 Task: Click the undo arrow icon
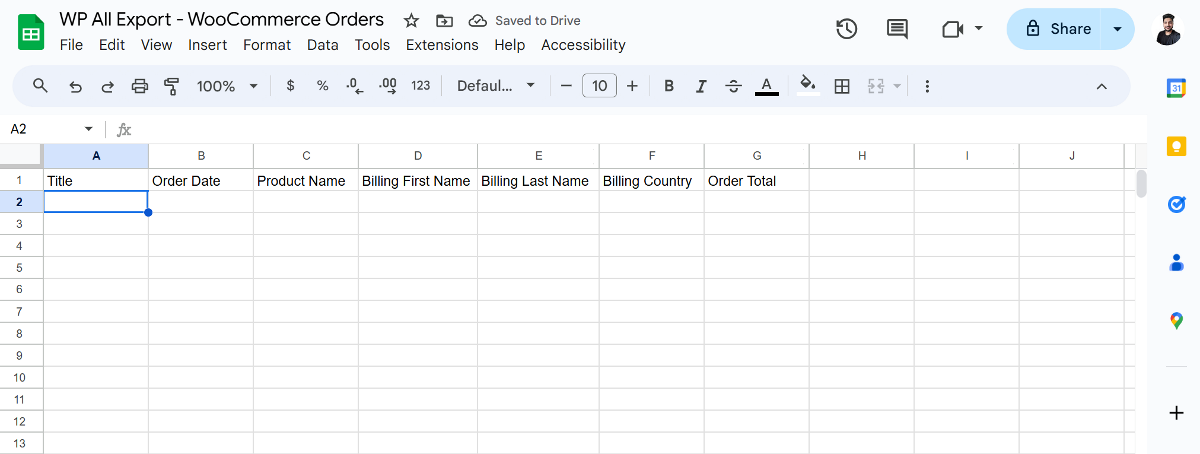(76, 86)
